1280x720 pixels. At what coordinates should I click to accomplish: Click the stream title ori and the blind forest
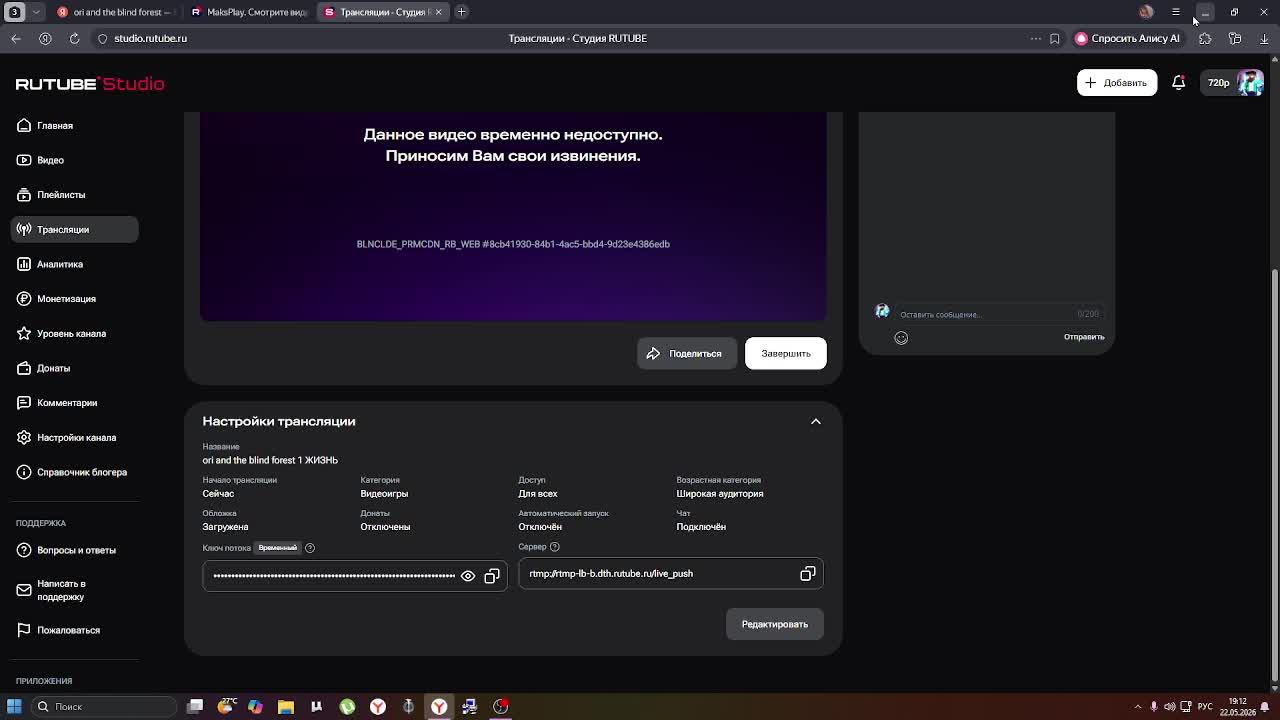[270, 460]
